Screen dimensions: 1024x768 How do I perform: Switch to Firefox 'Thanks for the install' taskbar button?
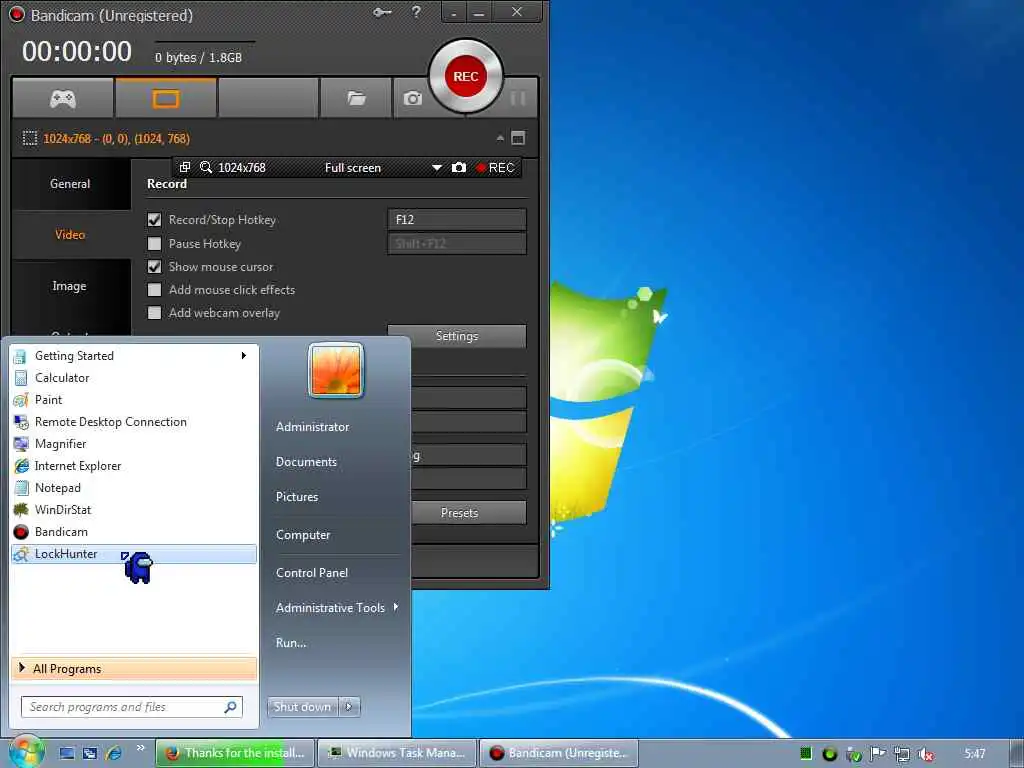(235, 753)
